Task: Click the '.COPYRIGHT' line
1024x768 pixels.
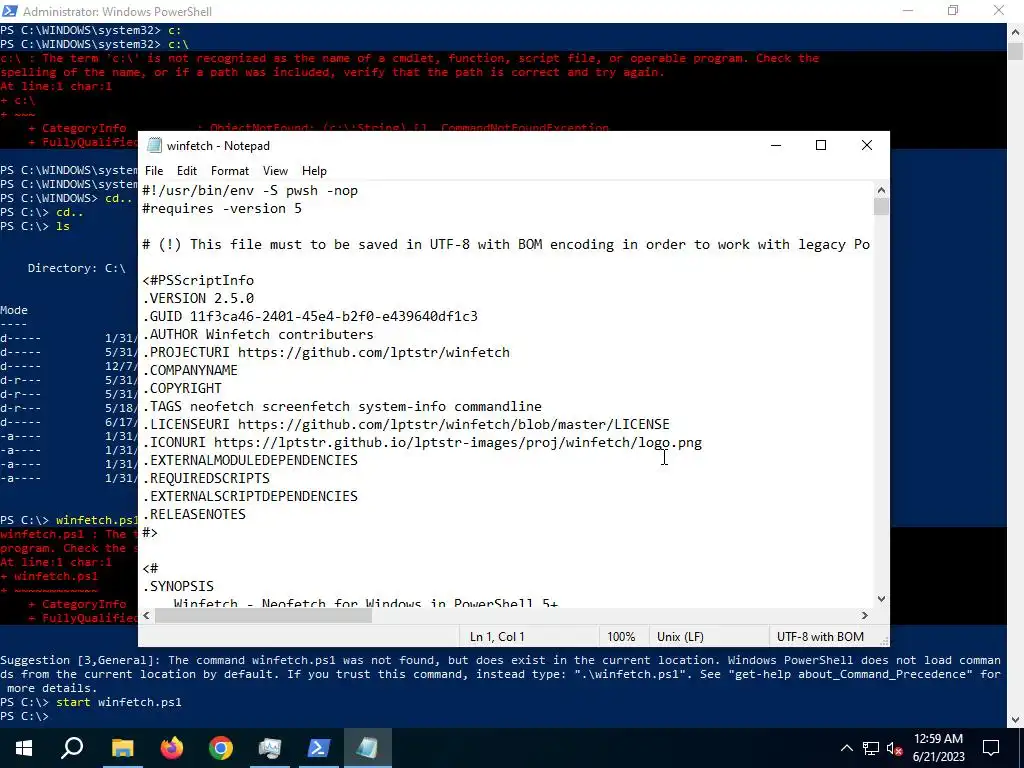Action: (182, 389)
